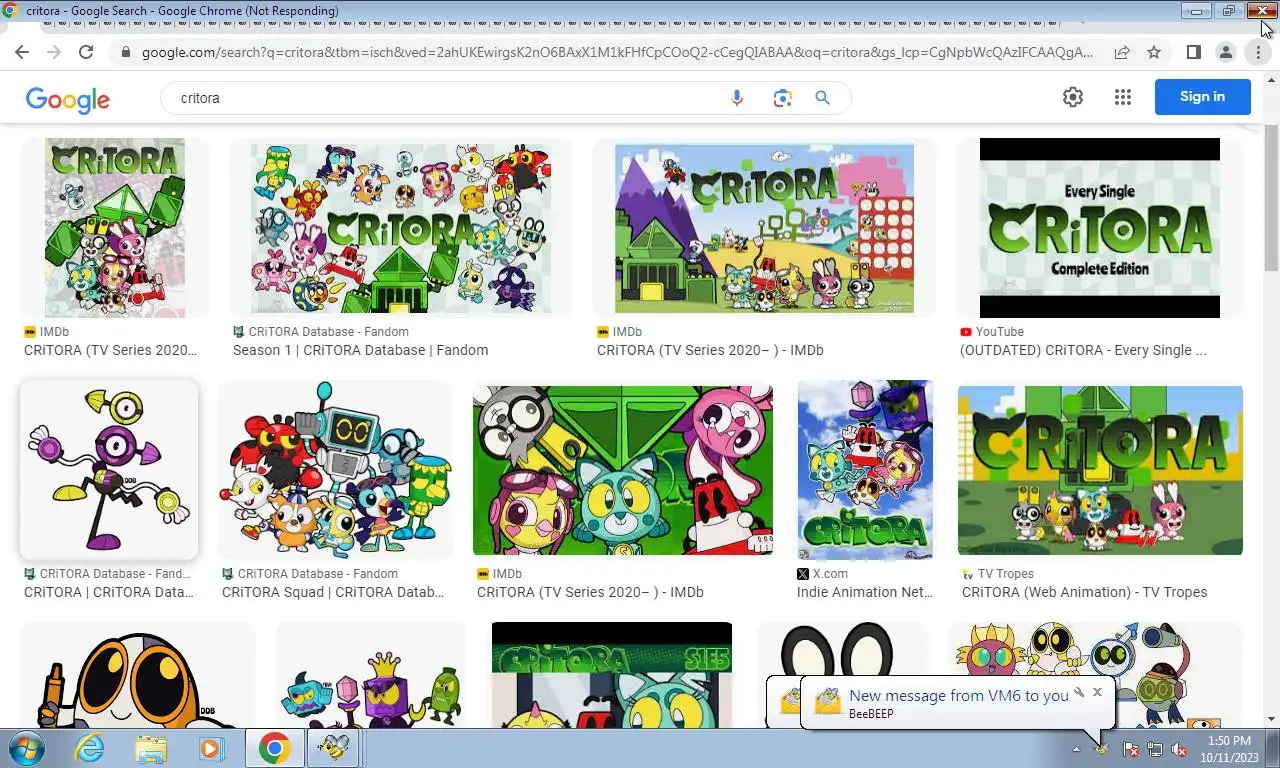Open the S1E5 CRiTORA image thumbnail
The height and width of the screenshot is (768, 1280).
point(612,675)
